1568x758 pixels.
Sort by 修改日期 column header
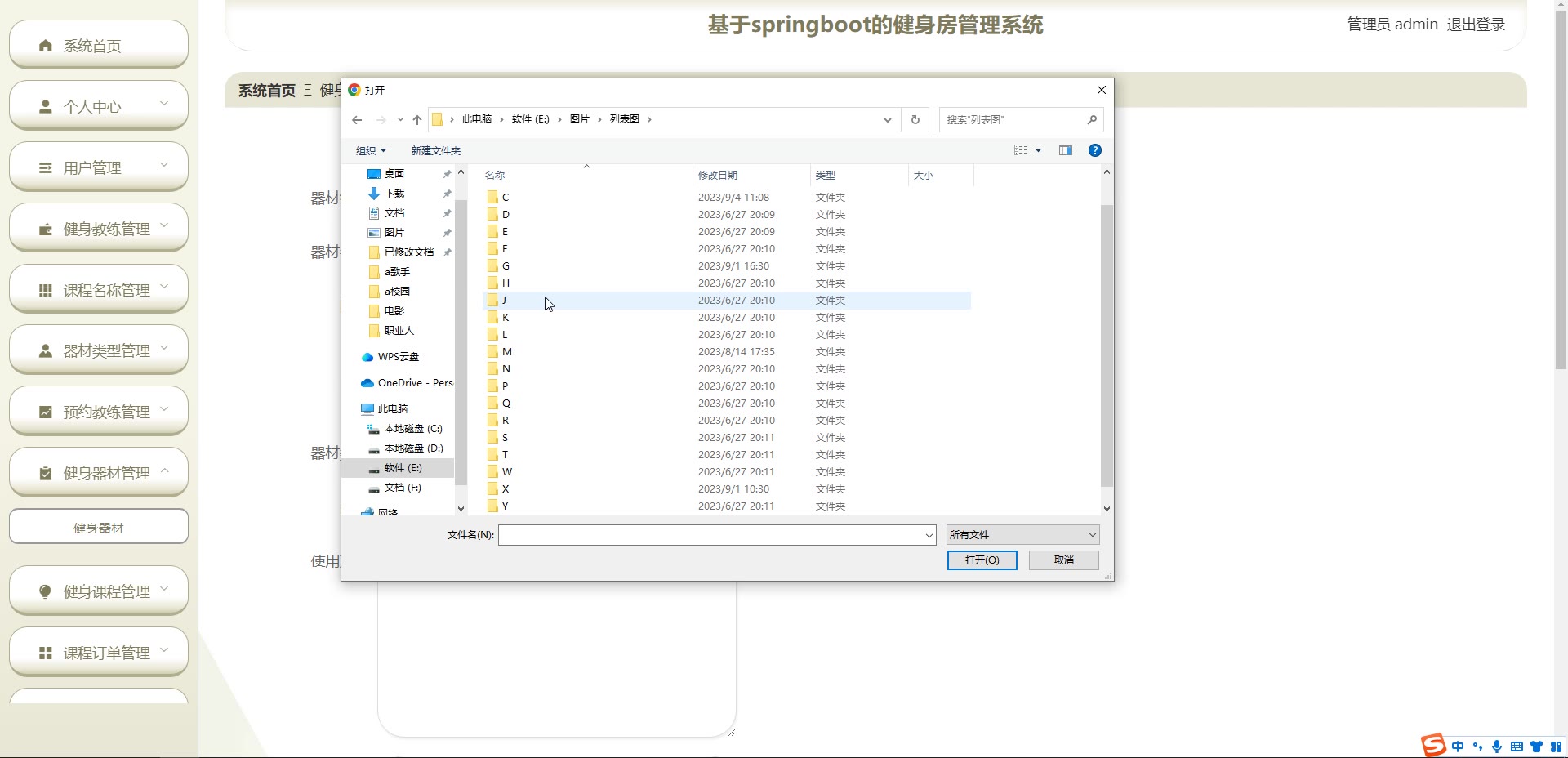pos(750,175)
